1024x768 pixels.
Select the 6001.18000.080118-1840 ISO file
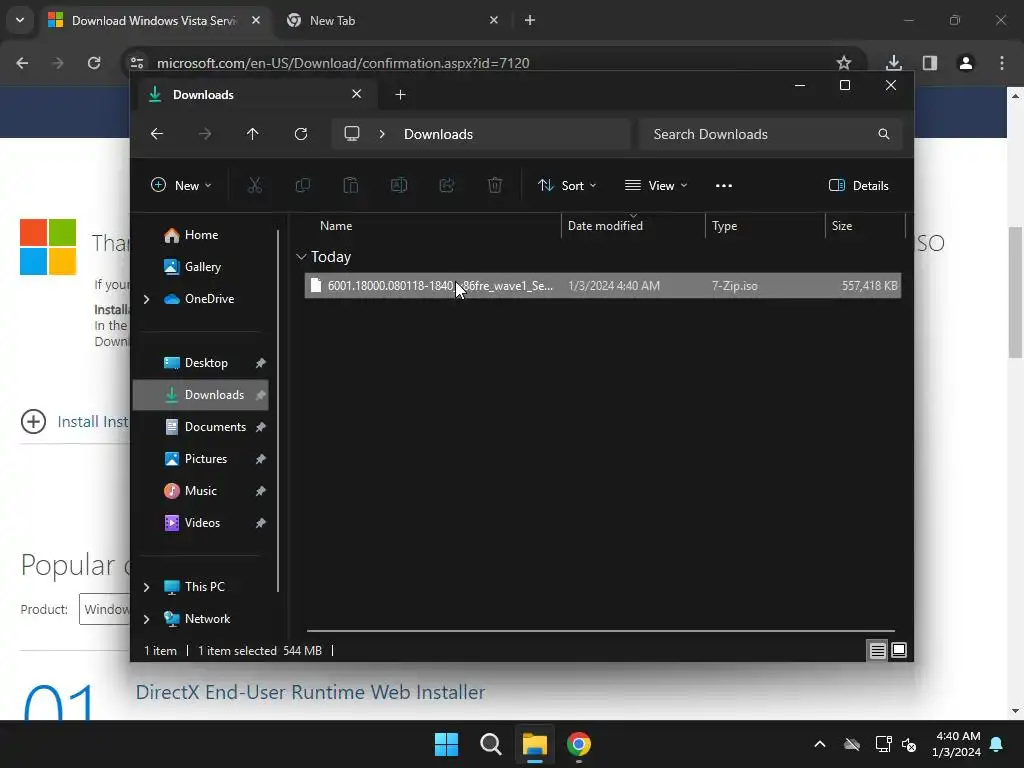[603, 286]
